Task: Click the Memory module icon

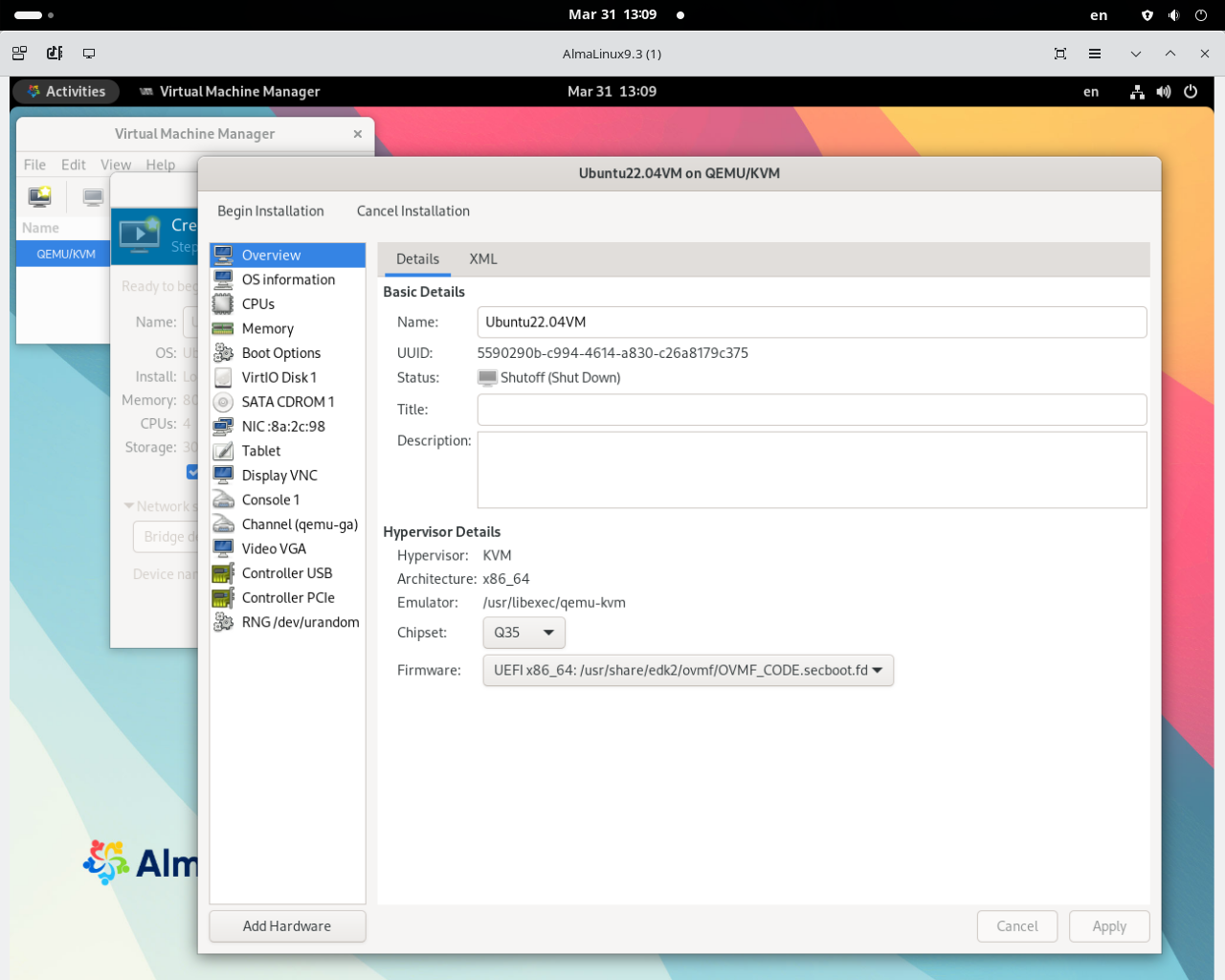Action: (x=223, y=328)
